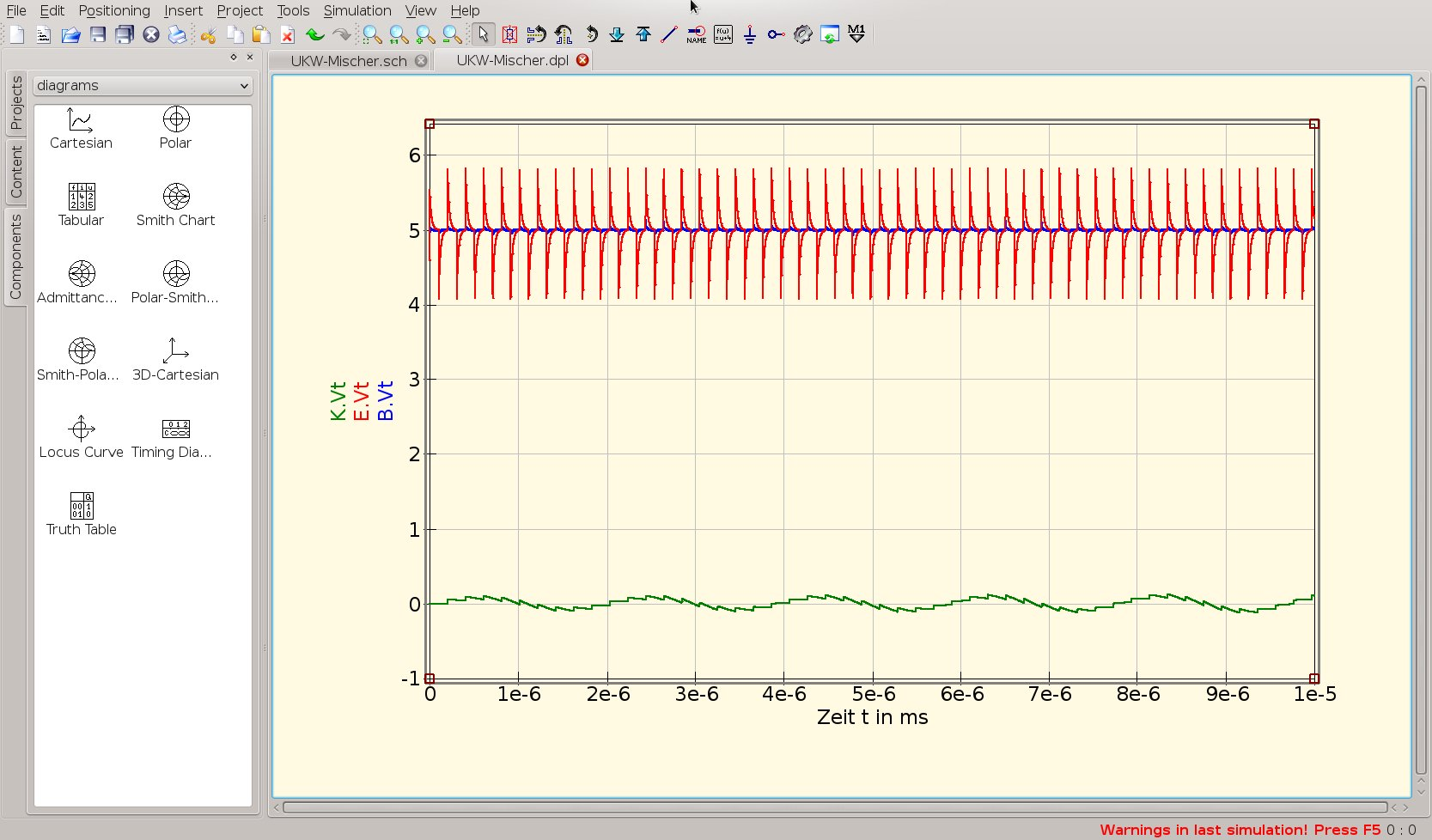
Task: Select the Cartesian diagram type
Action: (81, 128)
